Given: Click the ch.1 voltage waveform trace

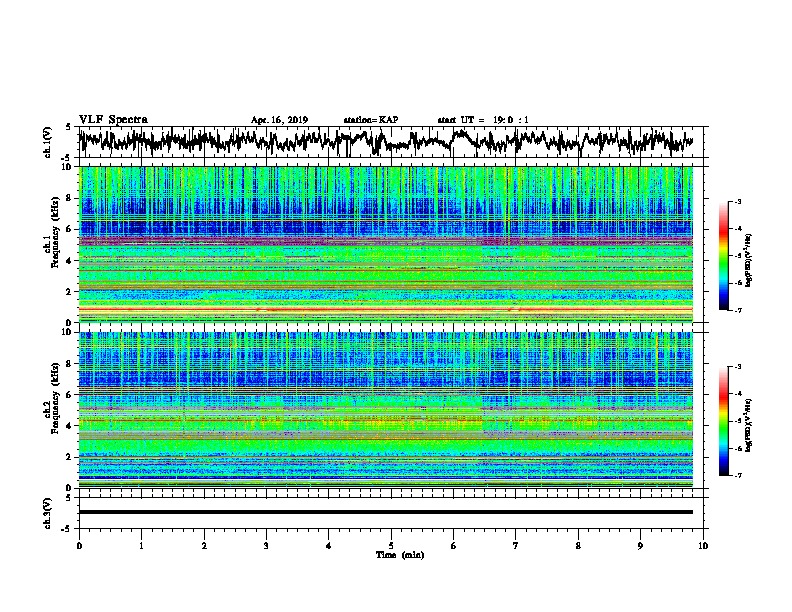Looking at the screenshot, I should (x=385, y=142).
